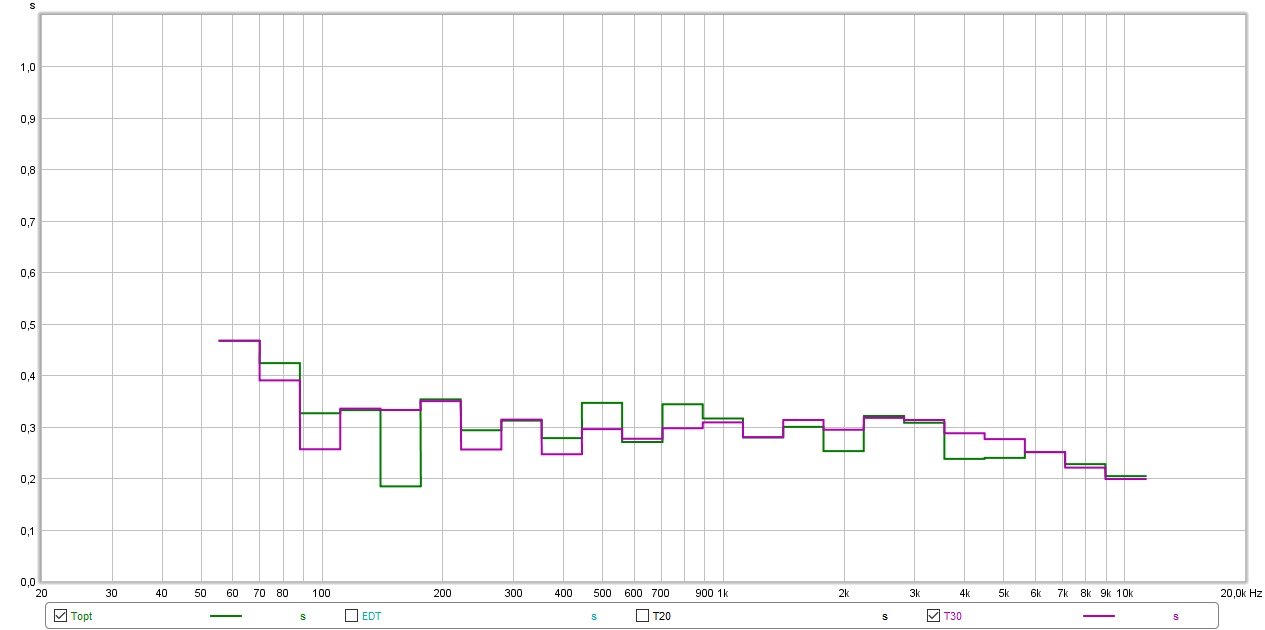Click the green Topt dip near 150 Hz
The height and width of the screenshot is (630, 1265).
(400, 486)
